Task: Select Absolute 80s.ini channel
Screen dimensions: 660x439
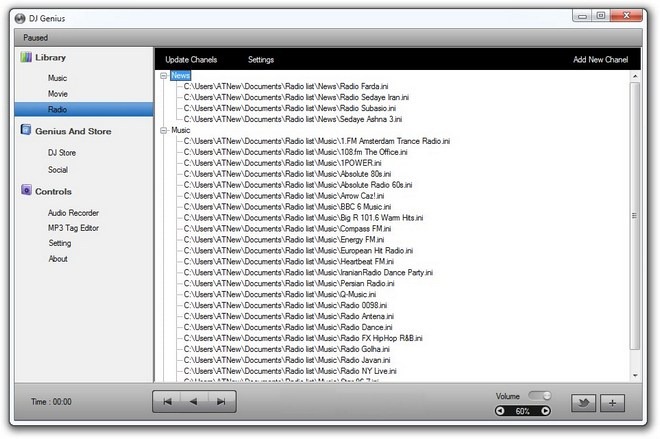Action: (287, 174)
